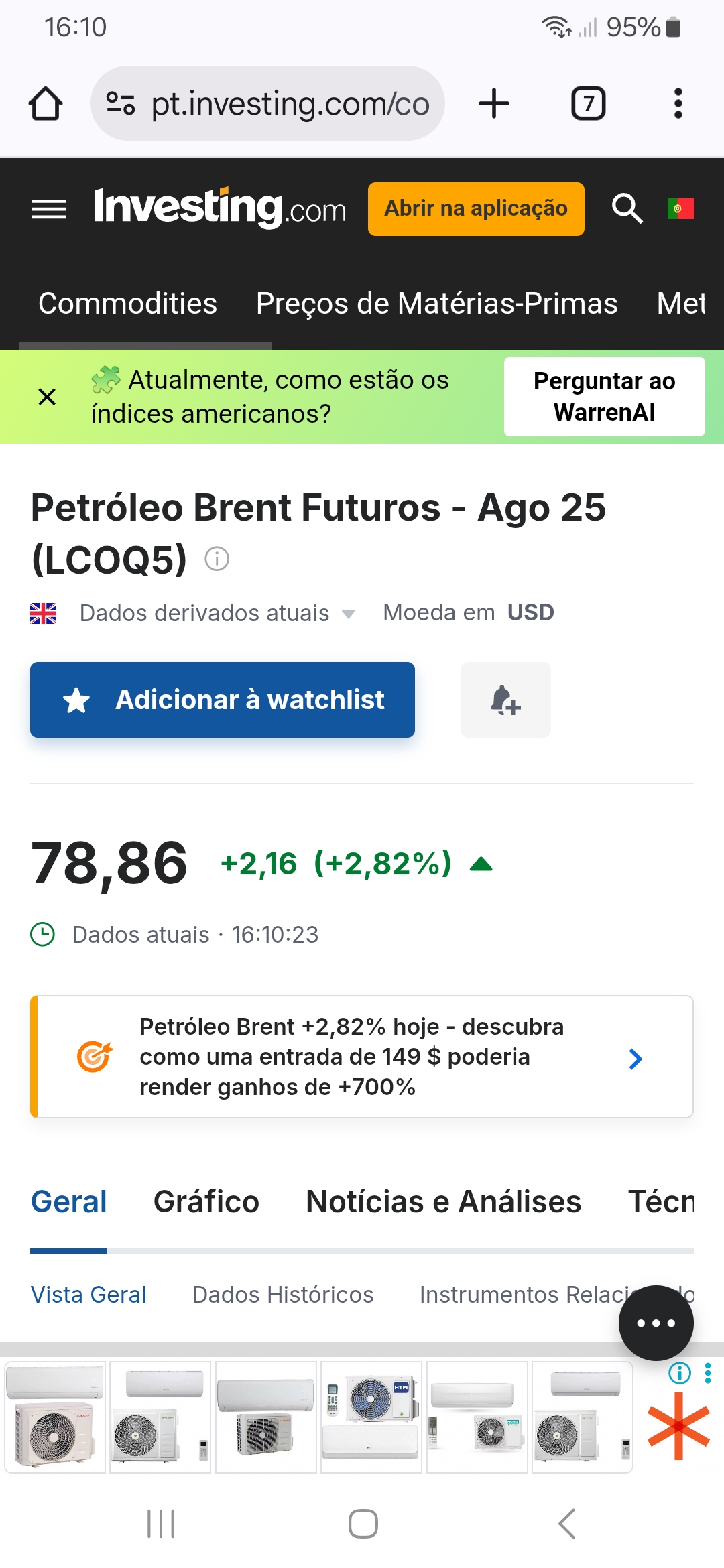Viewport: 724px width, 1568px height.
Task: Tap the search magnifier icon
Action: pos(627,209)
